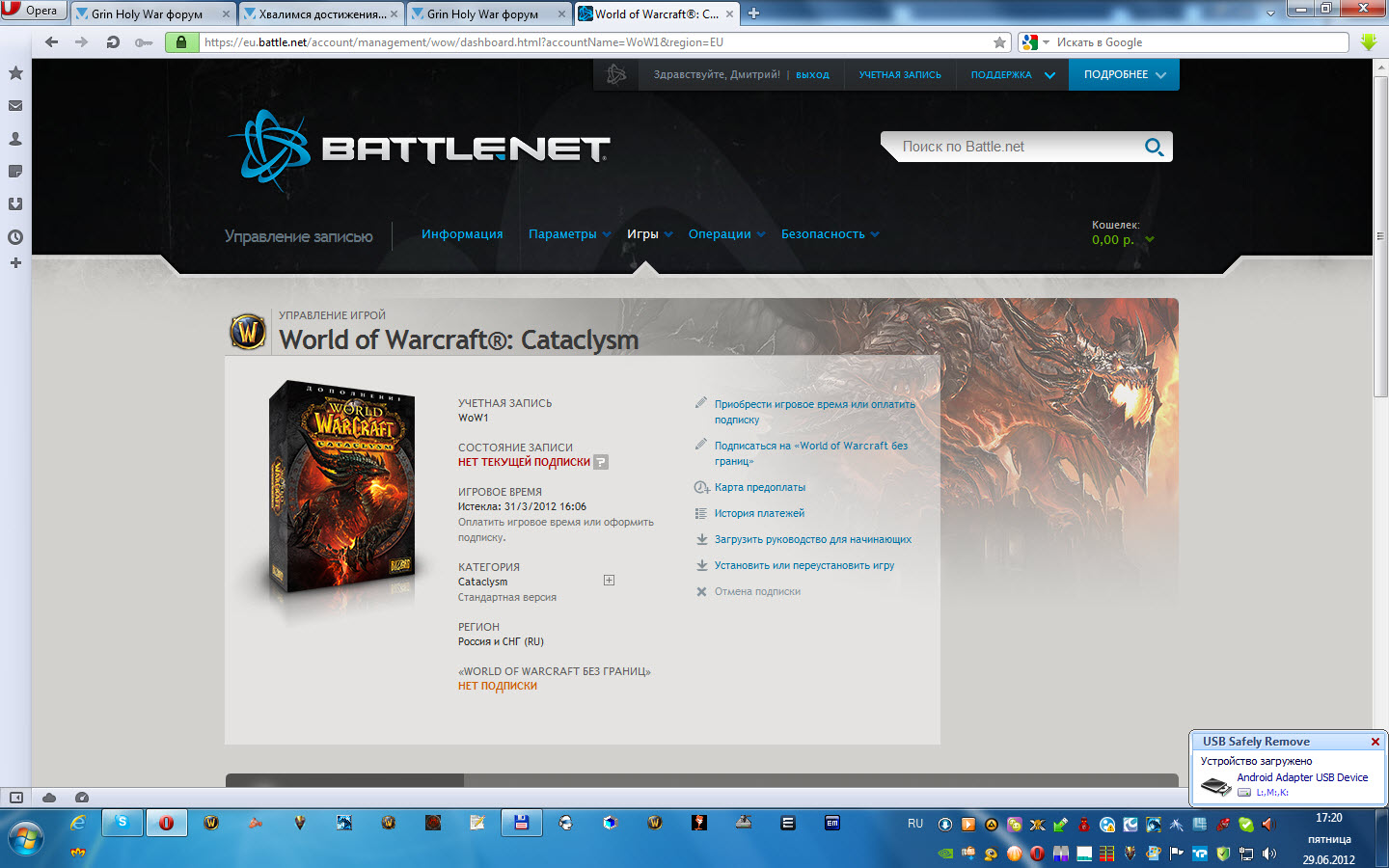Open Карта предоплаты link

tap(760, 487)
